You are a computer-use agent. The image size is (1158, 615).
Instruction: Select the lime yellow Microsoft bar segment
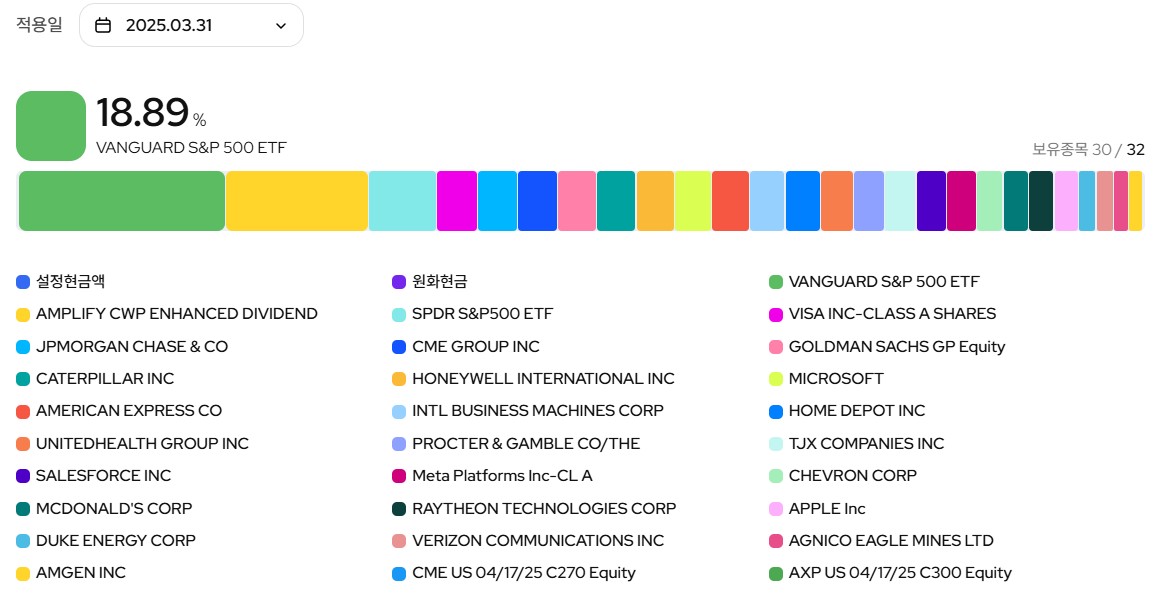coord(693,201)
